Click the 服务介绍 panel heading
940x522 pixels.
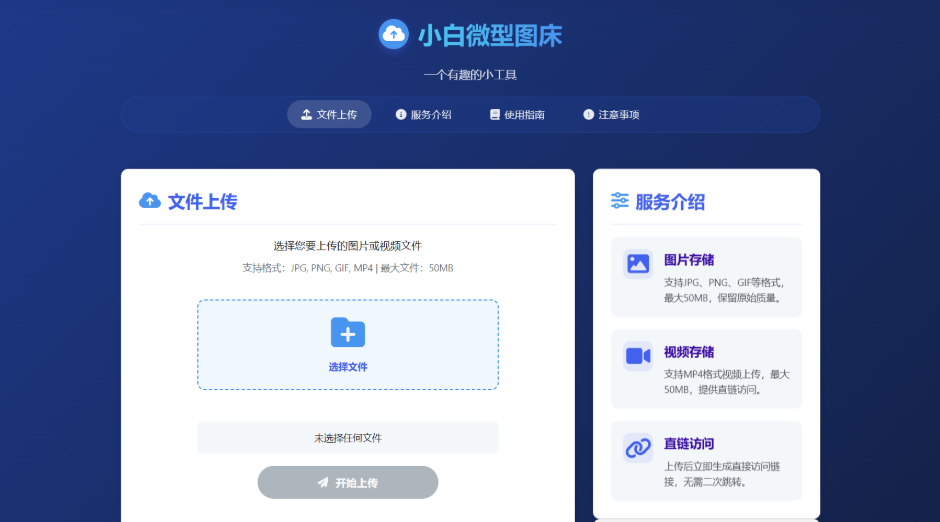[670, 202]
